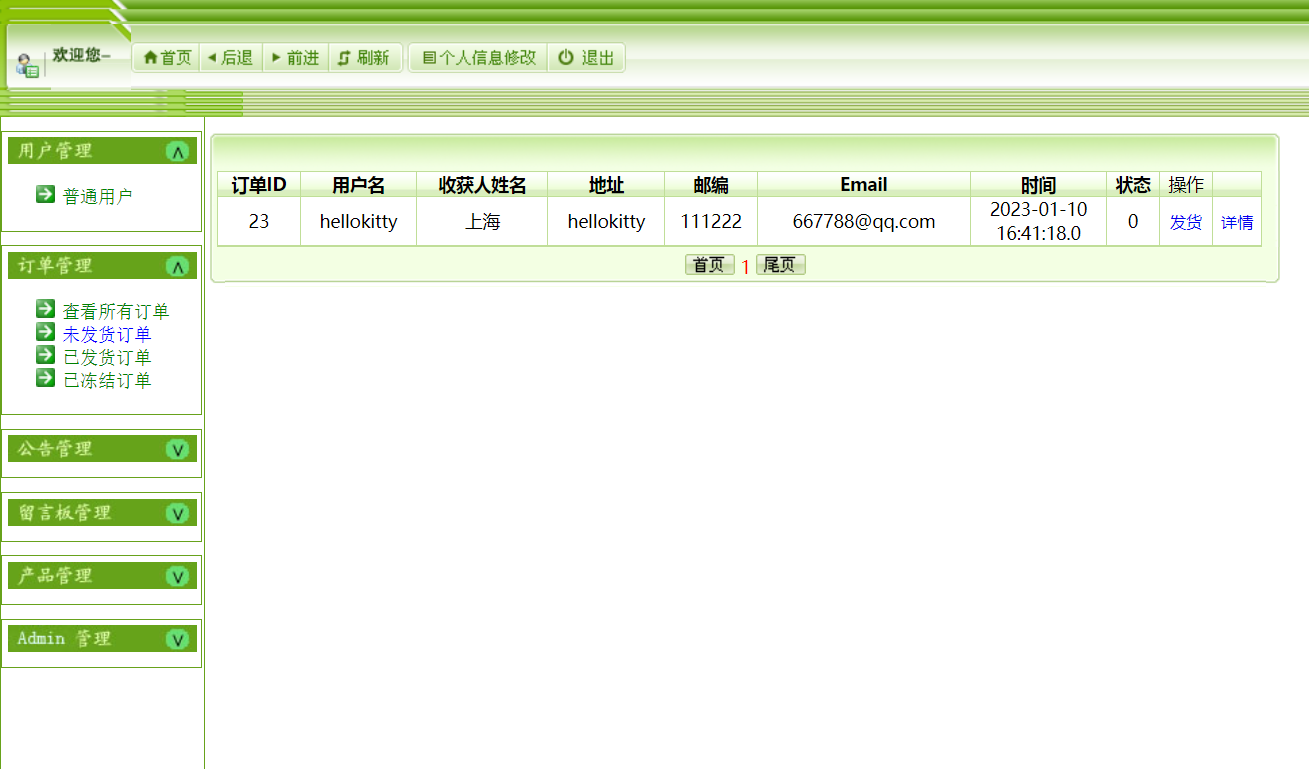The height and width of the screenshot is (769, 1309).
Task: Click the 尾页 pagination button
Action: (x=781, y=265)
